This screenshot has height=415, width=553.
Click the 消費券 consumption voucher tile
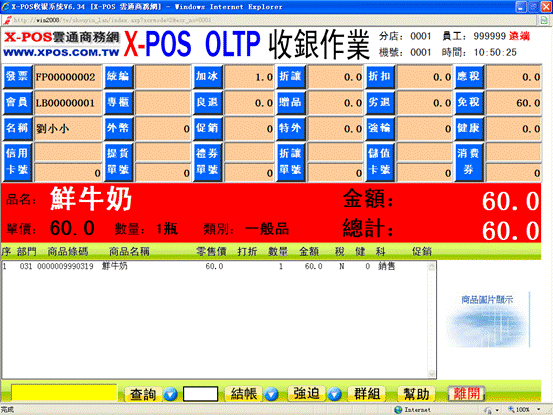(x=469, y=162)
